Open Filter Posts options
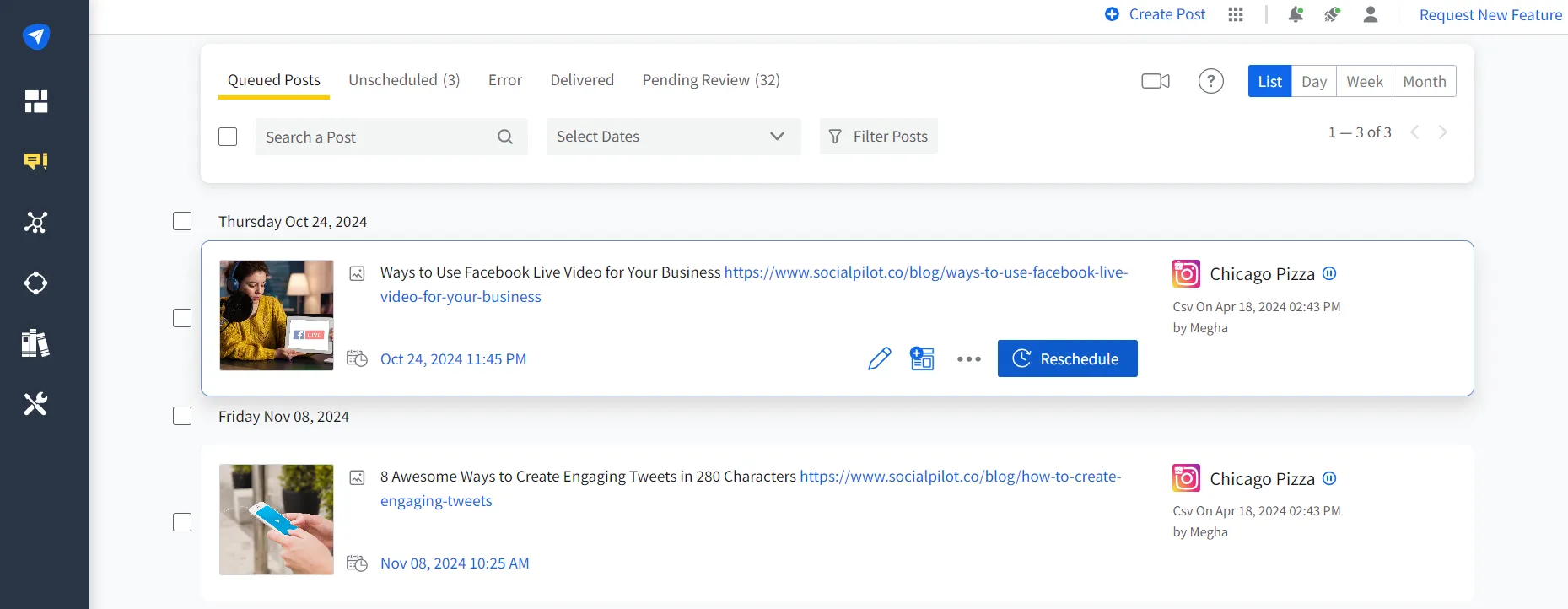The image size is (1568, 609). 879,137
